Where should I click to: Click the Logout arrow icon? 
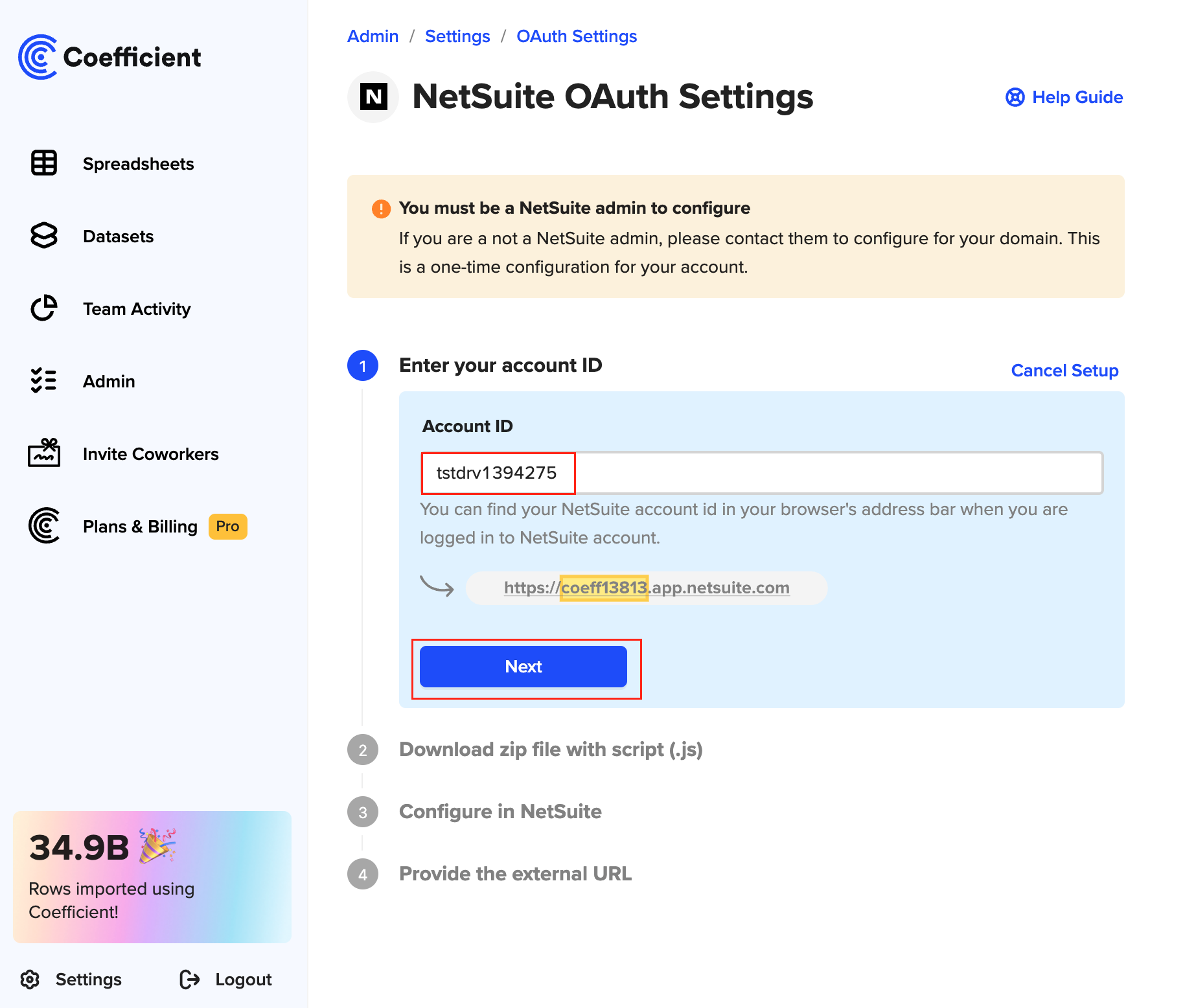point(189,979)
